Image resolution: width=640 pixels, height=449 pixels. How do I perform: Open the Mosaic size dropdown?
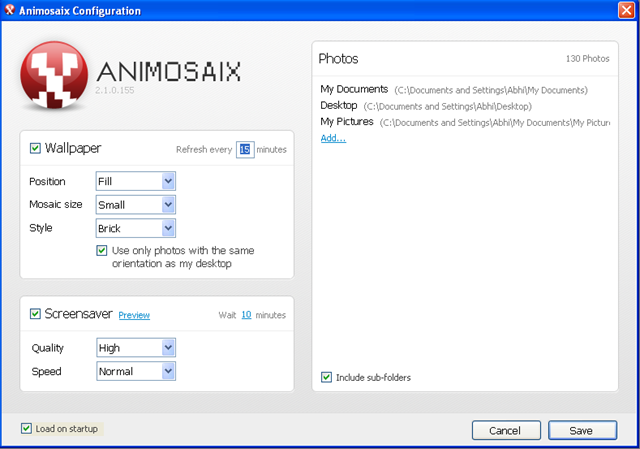coord(136,204)
